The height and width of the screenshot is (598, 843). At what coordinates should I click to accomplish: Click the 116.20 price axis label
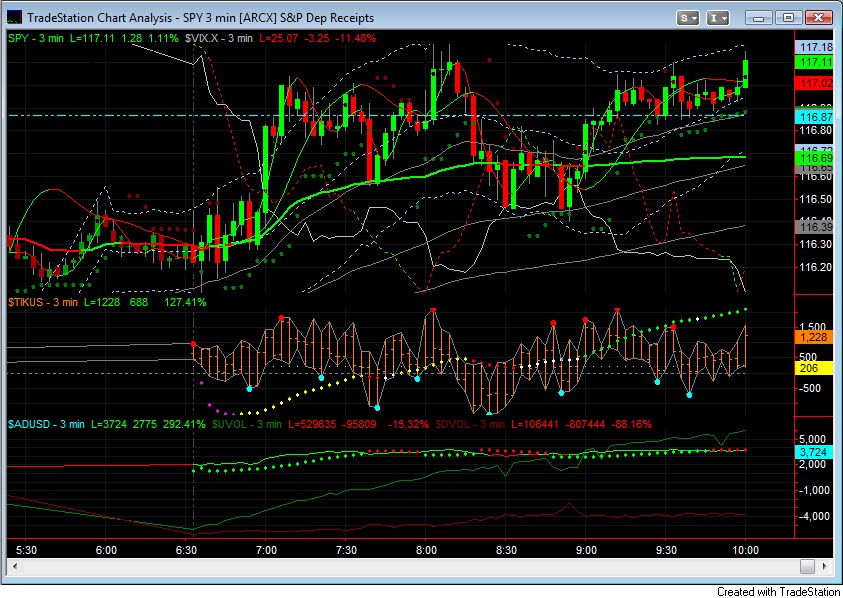pyautogui.click(x=816, y=267)
